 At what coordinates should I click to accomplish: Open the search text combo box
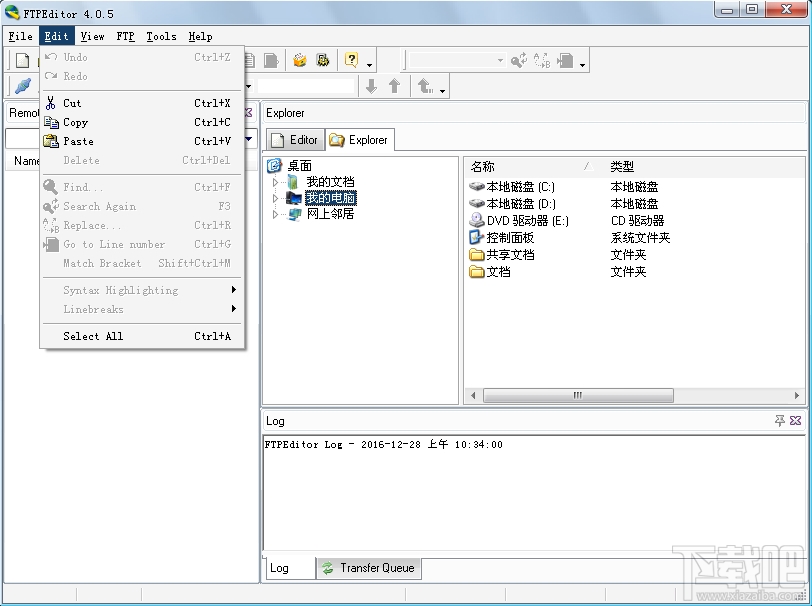(456, 61)
